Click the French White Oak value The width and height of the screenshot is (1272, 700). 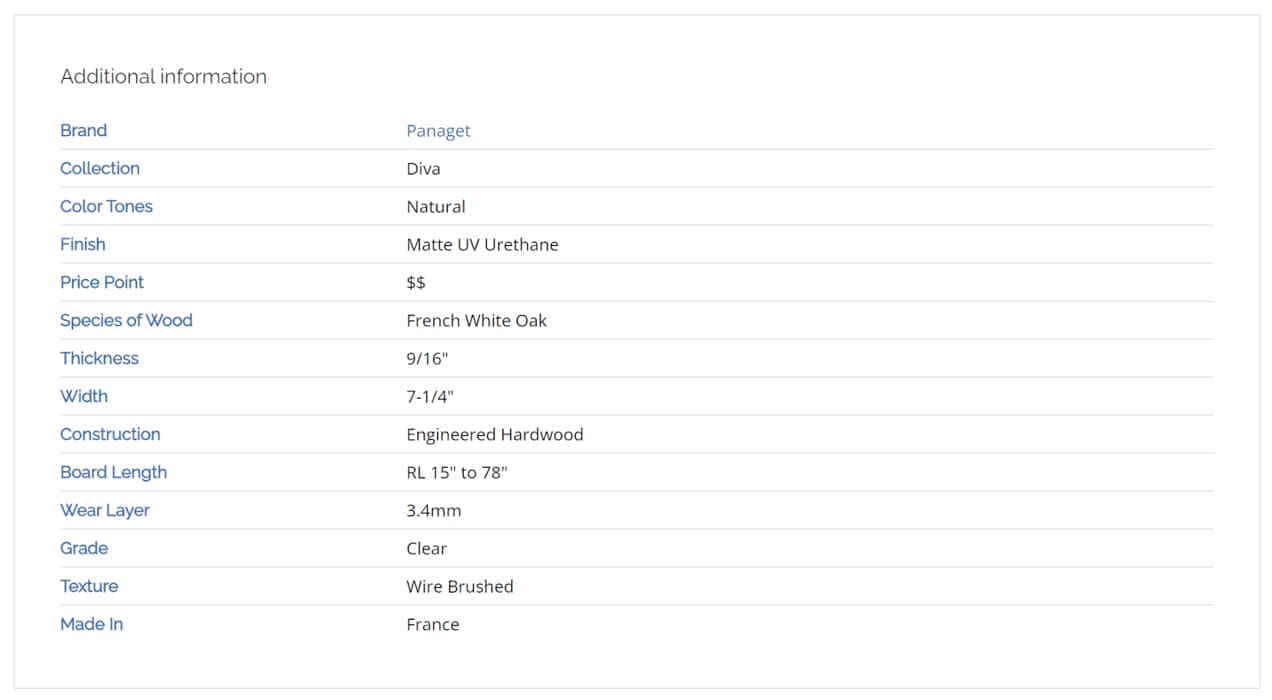click(476, 321)
